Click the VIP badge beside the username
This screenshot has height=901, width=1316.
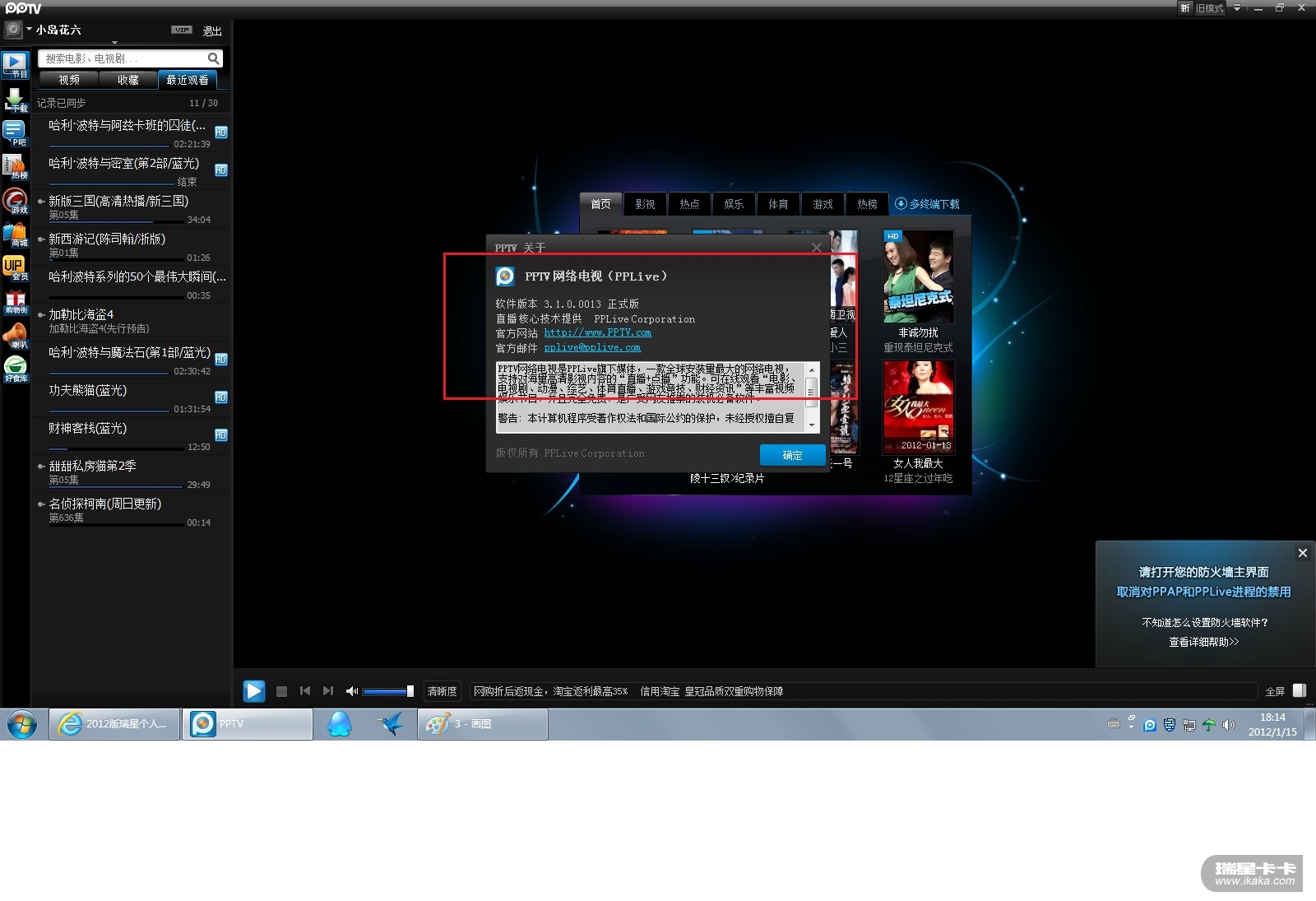pyautogui.click(x=182, y=30)
